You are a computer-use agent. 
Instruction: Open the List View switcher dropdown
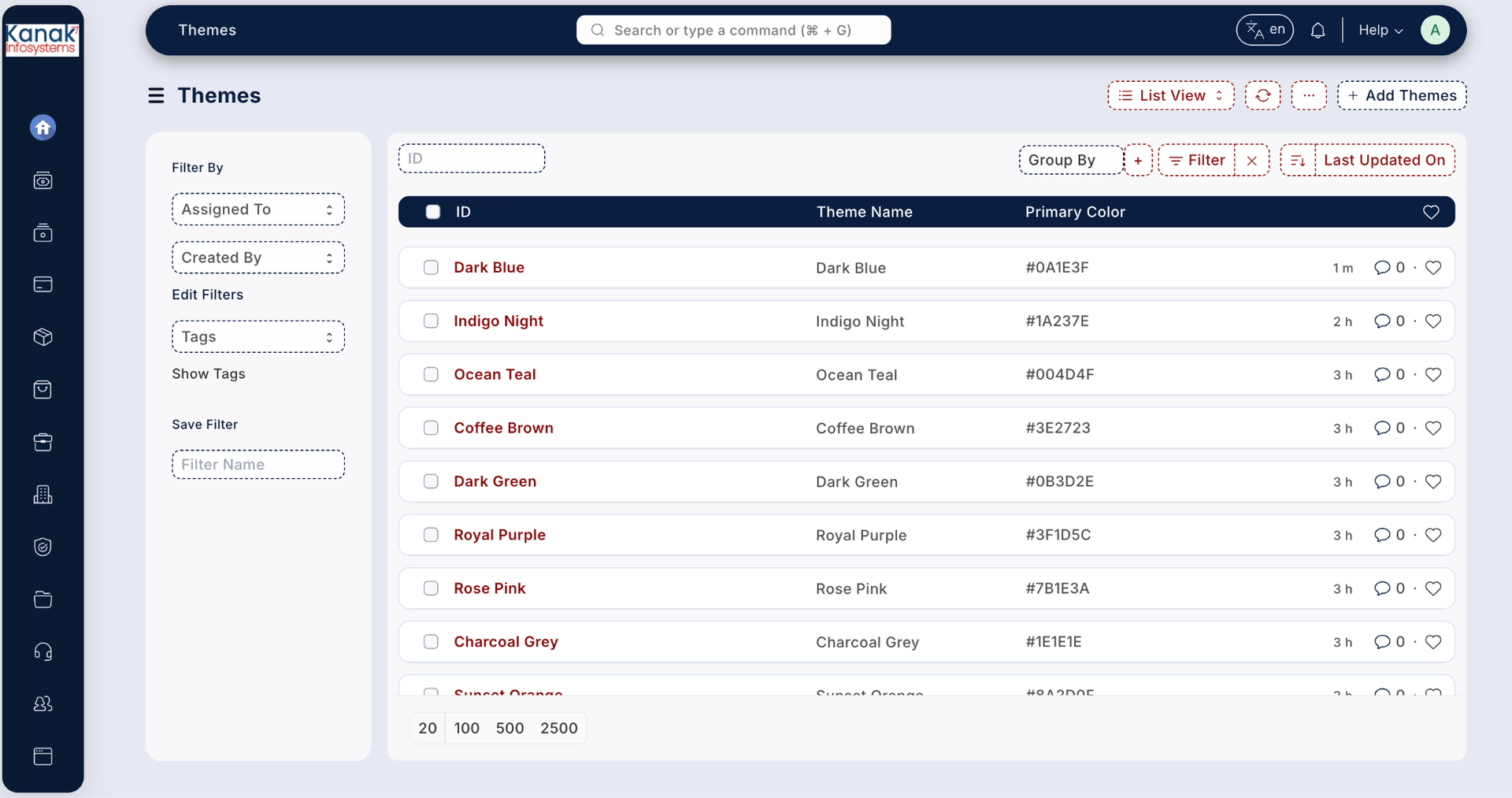click(1170, 95)
